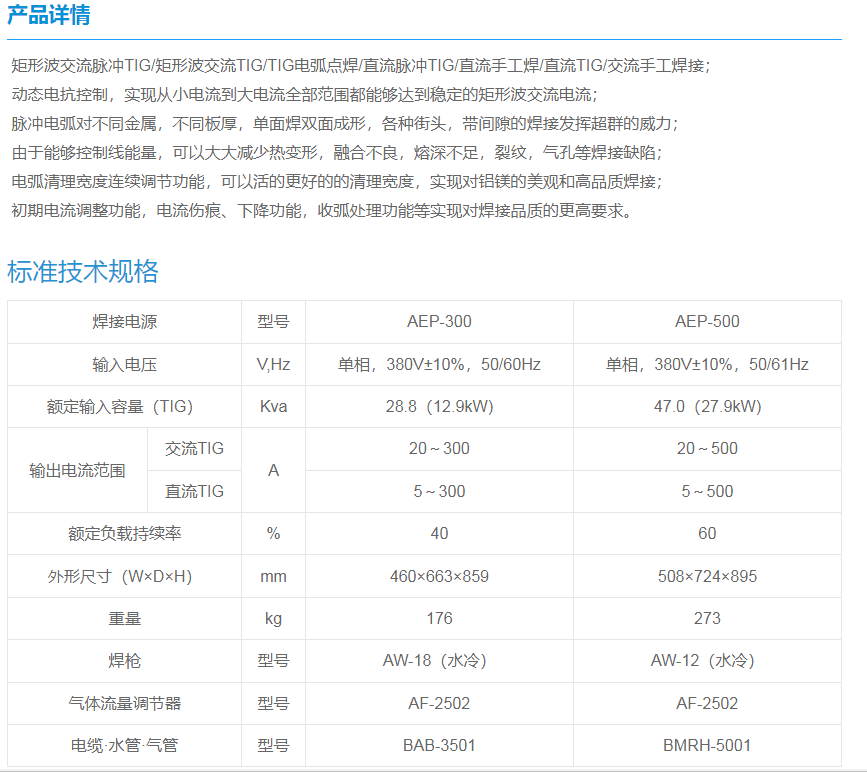This screenshot has height=772, width=867.
Task: Click the 273 kg weight value
Action: [707, 618]
